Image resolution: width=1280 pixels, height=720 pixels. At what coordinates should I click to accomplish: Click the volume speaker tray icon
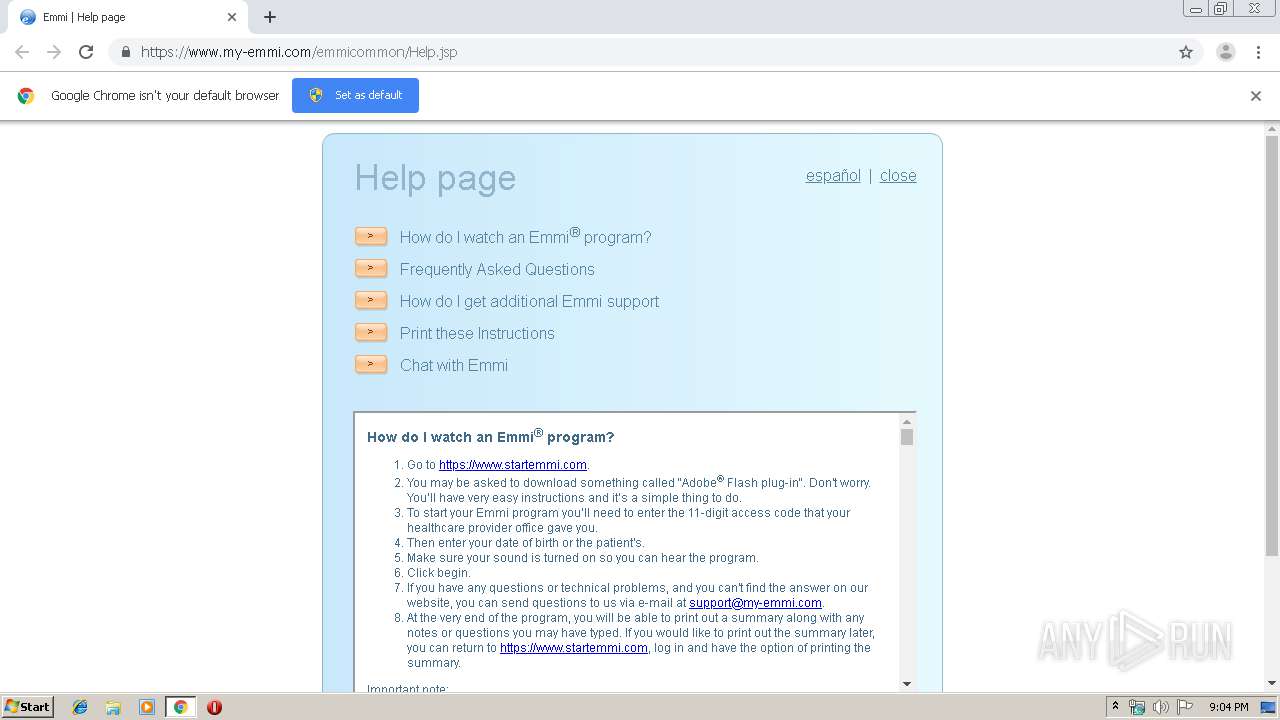(1160, 707)
